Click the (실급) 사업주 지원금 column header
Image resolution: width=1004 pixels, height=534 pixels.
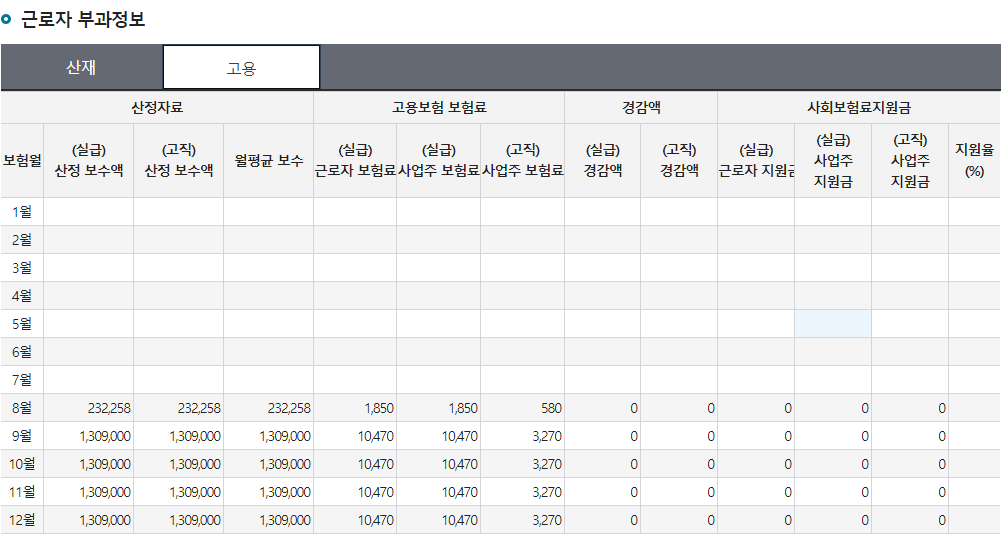coord(832,160)
